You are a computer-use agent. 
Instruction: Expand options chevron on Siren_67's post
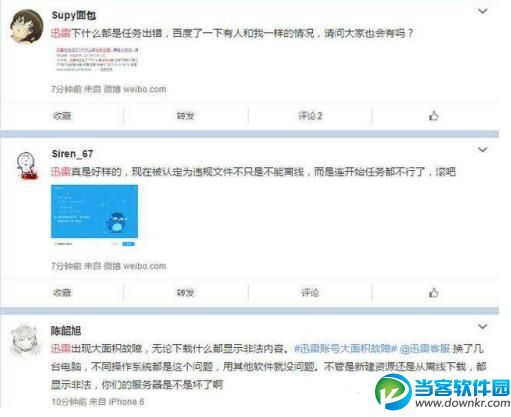[483, 150]
